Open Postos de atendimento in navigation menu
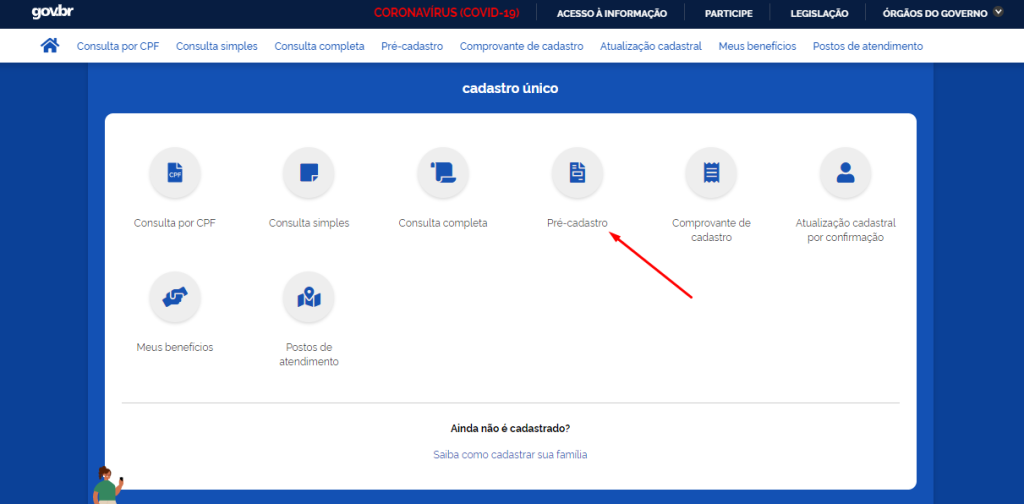 pyautogui.click(x=867, y=46)
